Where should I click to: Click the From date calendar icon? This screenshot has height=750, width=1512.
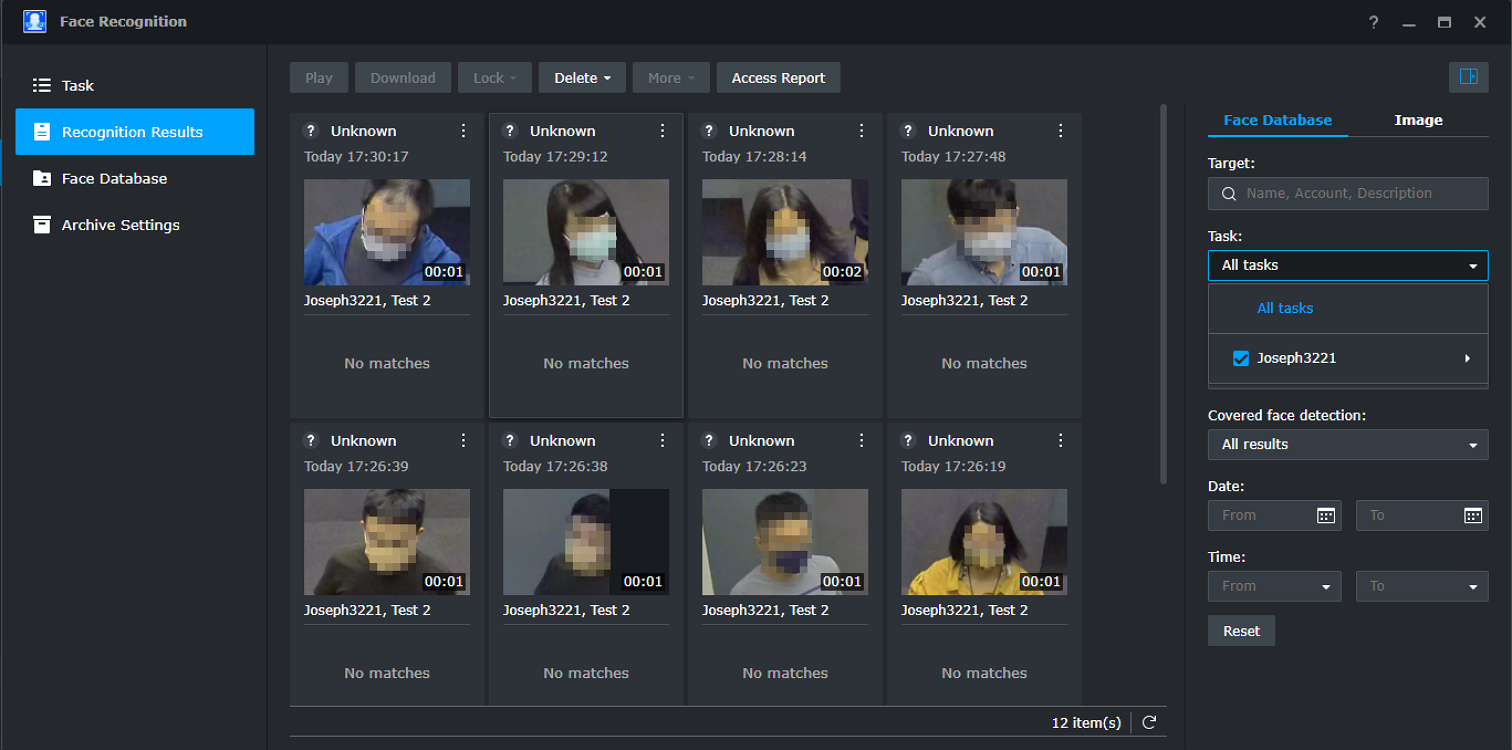pos(1326,515)
